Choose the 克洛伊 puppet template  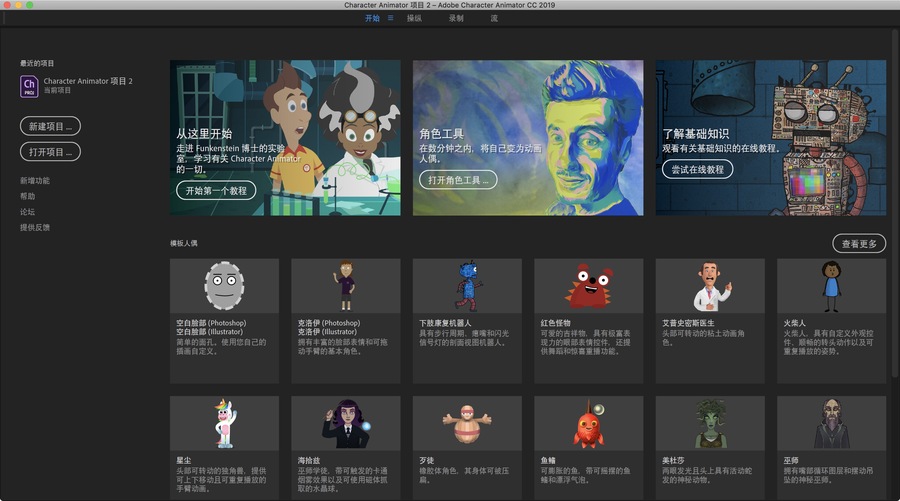coord(346,321)
